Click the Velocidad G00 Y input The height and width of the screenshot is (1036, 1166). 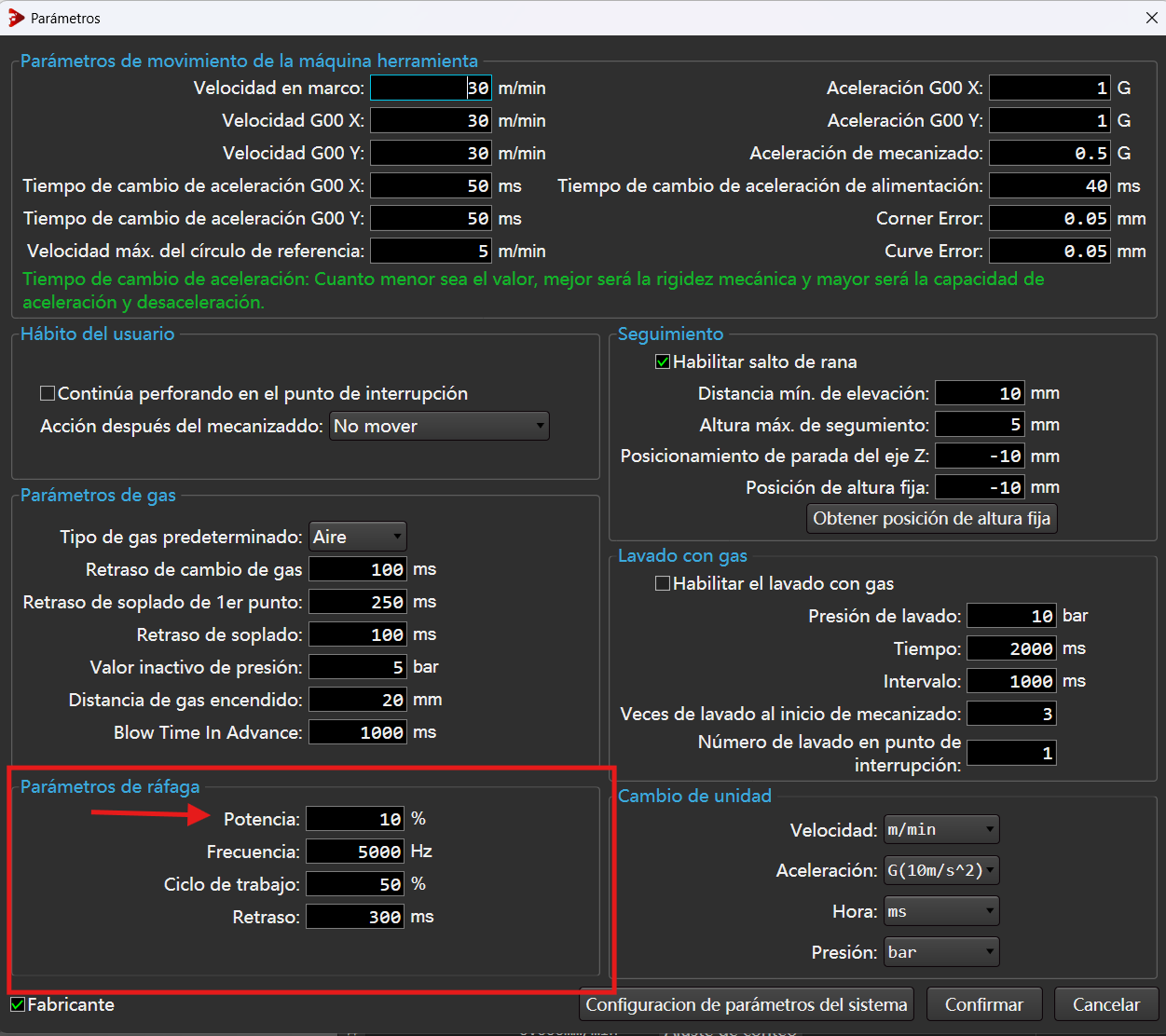(432, 153)
